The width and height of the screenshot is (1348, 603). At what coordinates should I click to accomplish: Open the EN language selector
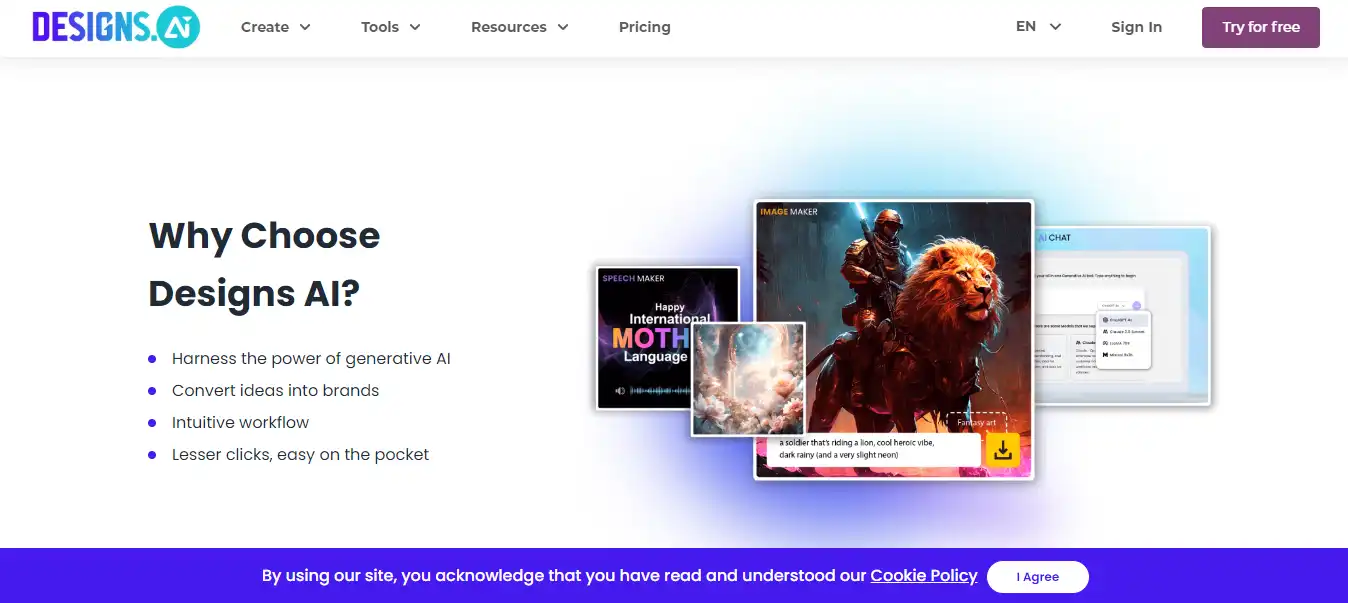pos(1038,27)
